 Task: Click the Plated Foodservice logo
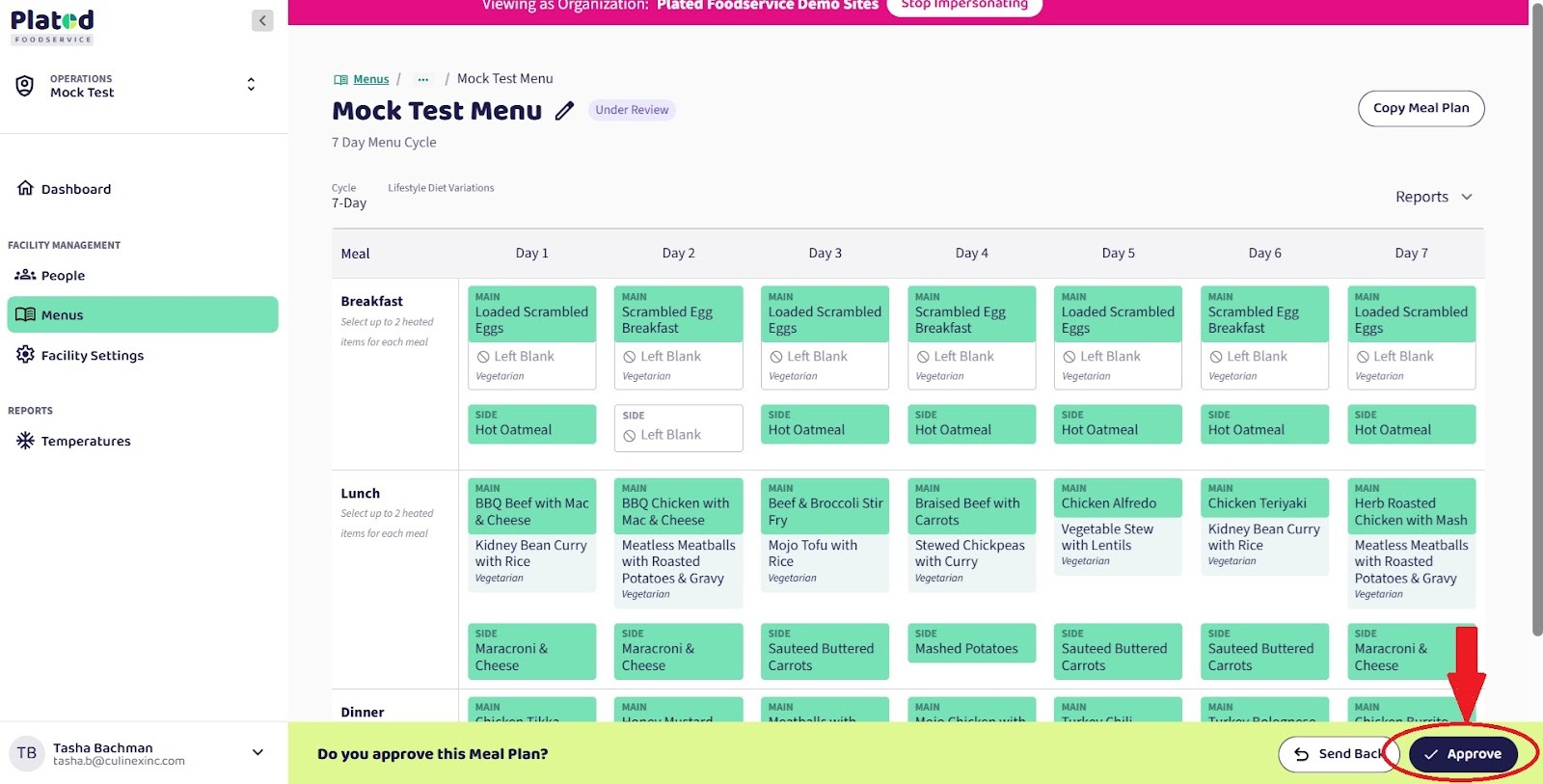click(53, 26)
